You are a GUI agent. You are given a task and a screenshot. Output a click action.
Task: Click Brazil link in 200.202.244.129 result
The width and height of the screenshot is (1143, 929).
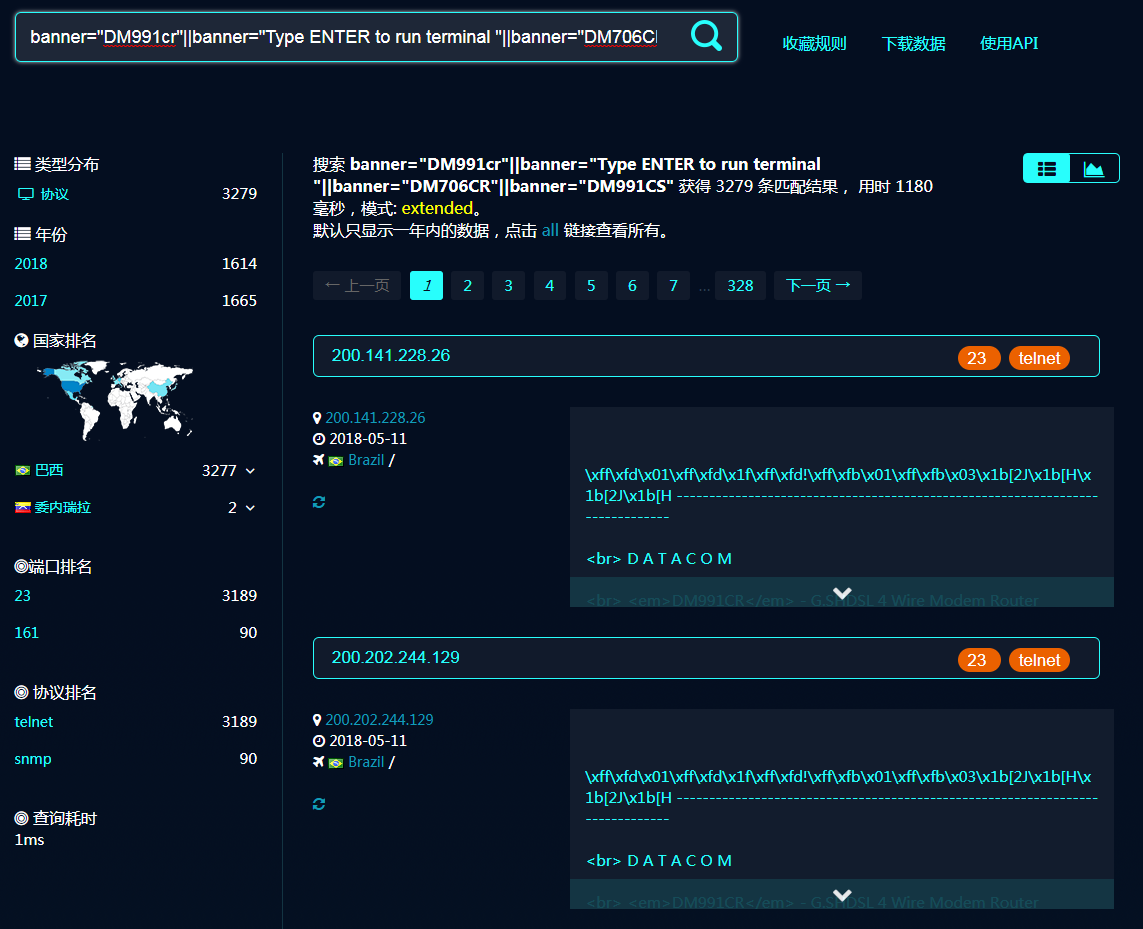[366, 762]
